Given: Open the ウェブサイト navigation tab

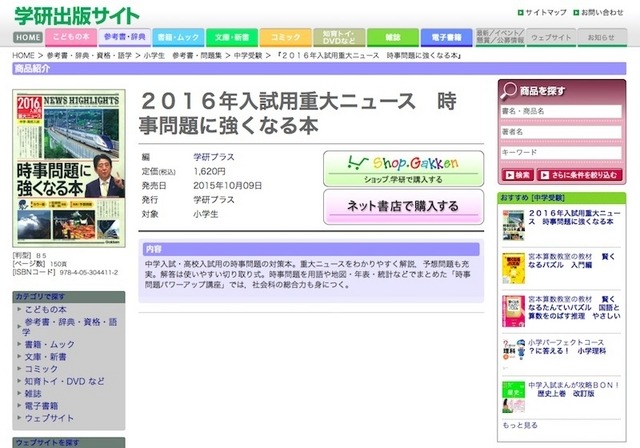Looking at the screenshot, I should [x=551, y=37].
